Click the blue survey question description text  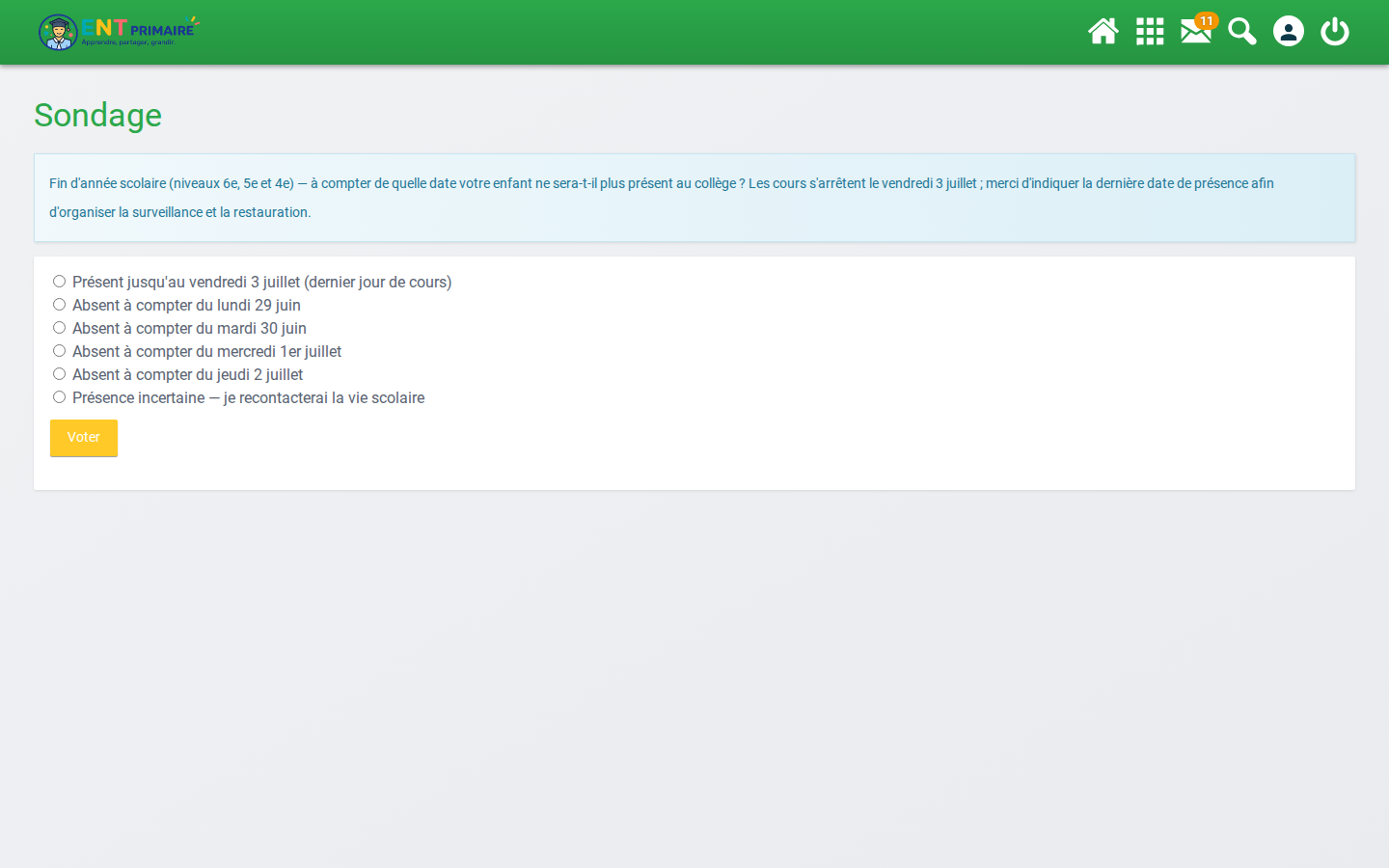662,198
